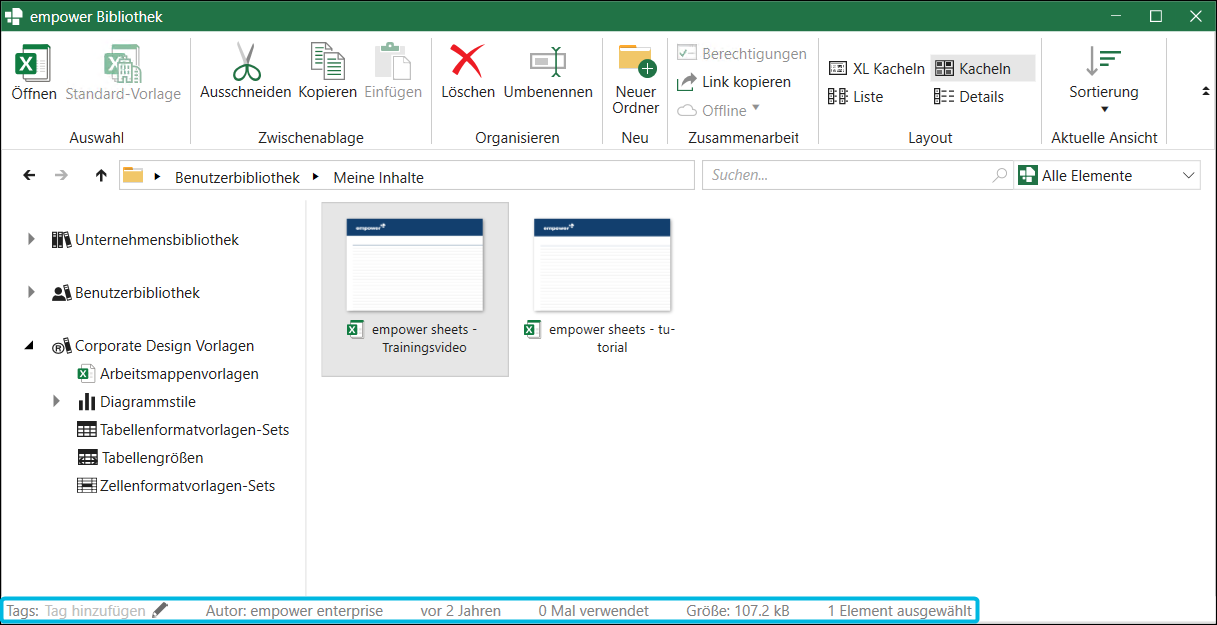1217x625 pixels.
Task: Switch layout to Details
Action: click(969, 97)
